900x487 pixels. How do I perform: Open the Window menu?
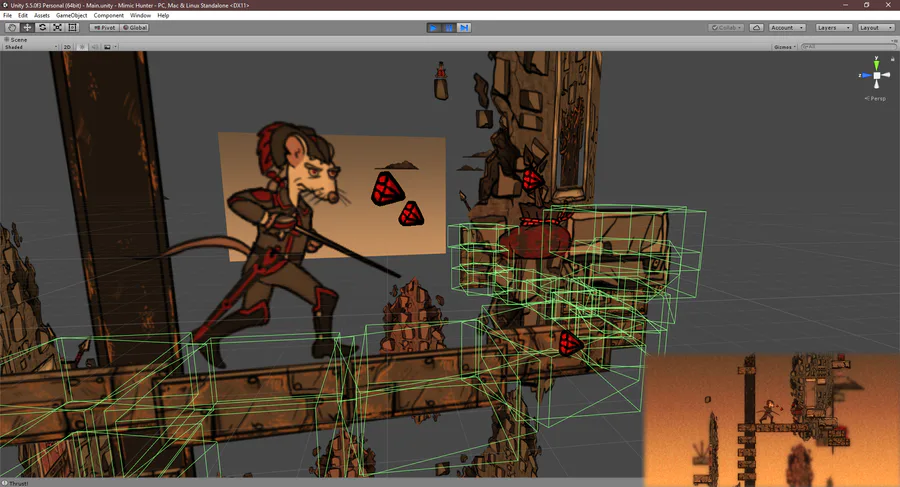(140, 16)
